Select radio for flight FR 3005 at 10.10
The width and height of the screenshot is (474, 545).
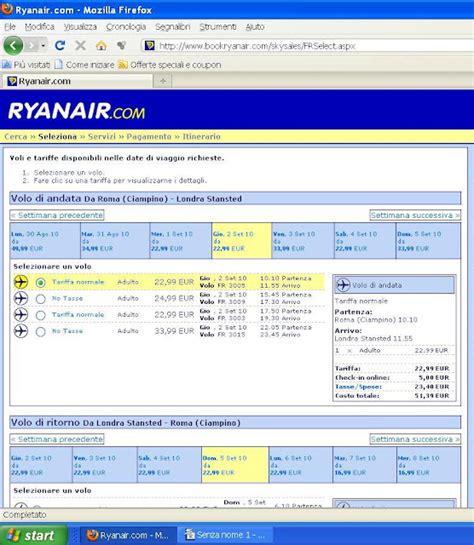tap(41, 282)
